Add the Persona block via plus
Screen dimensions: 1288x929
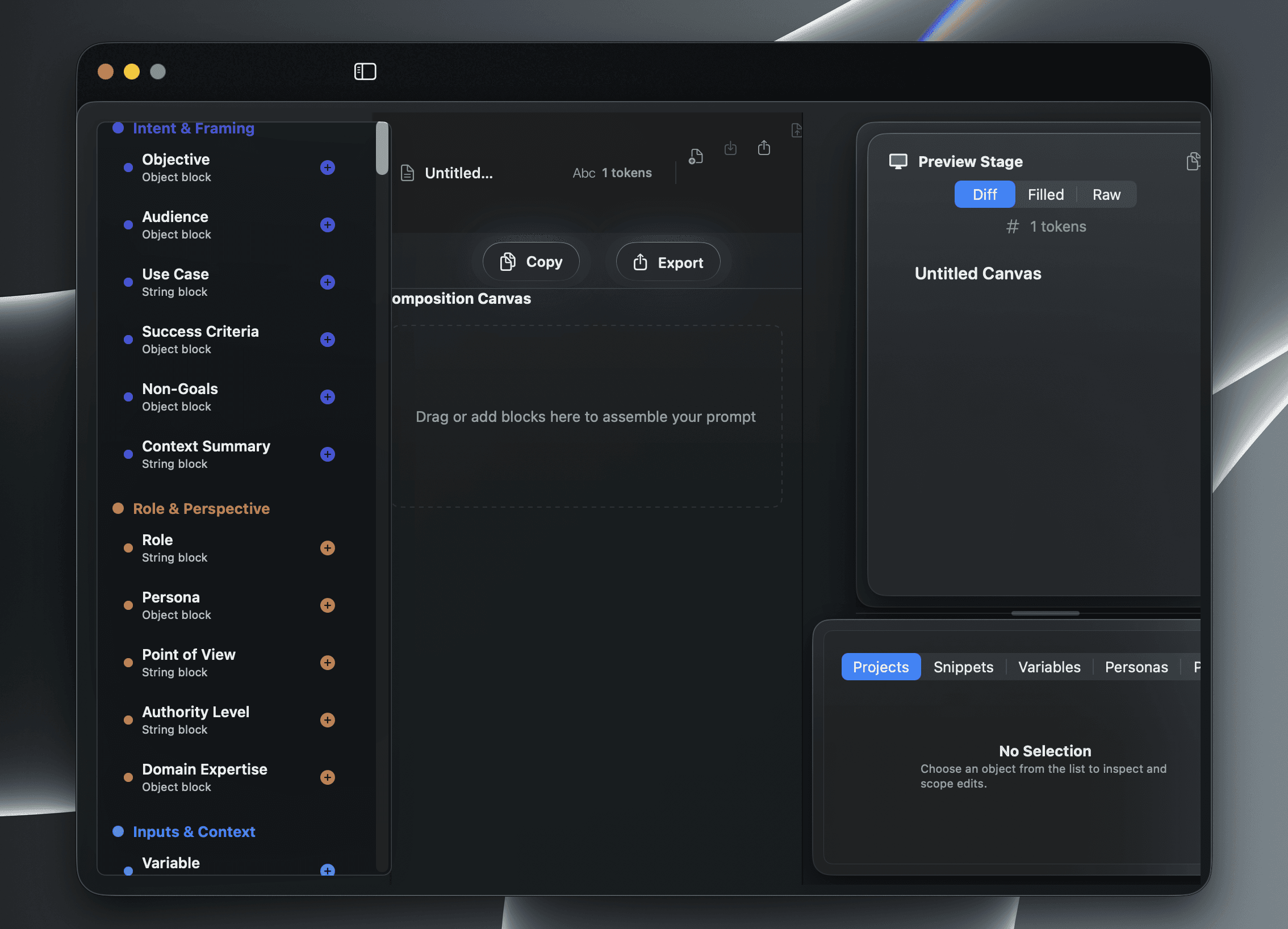click(x=327, y=605)
